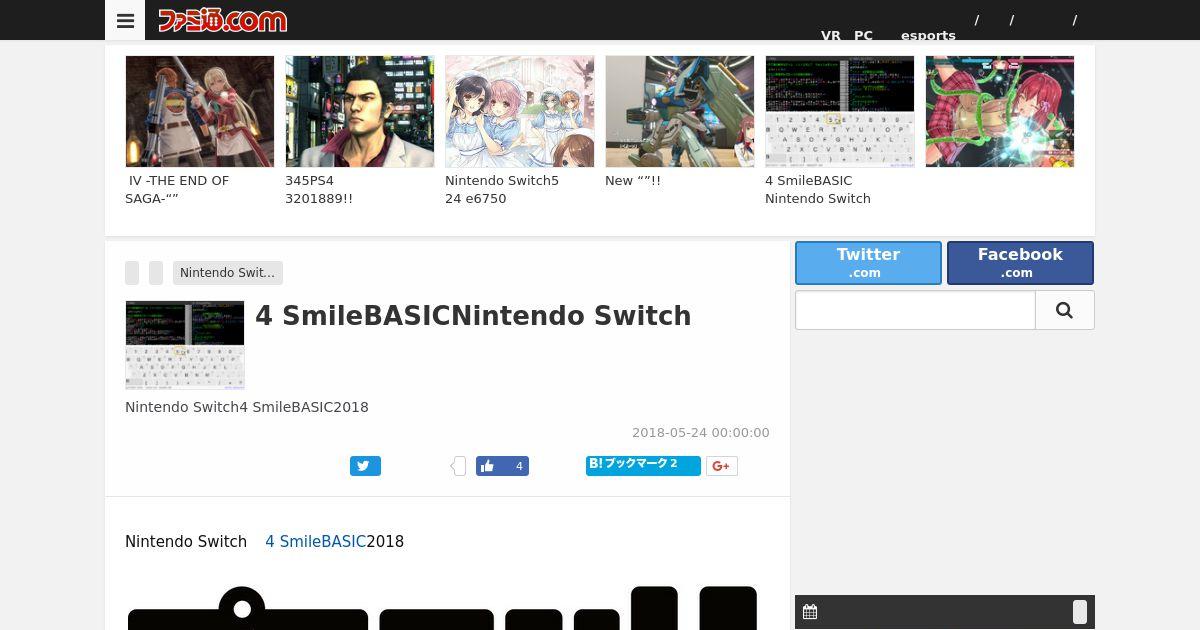1200x630 pixels.
Task: Click the empty share count bubble
Action: (x=458, y=466)
